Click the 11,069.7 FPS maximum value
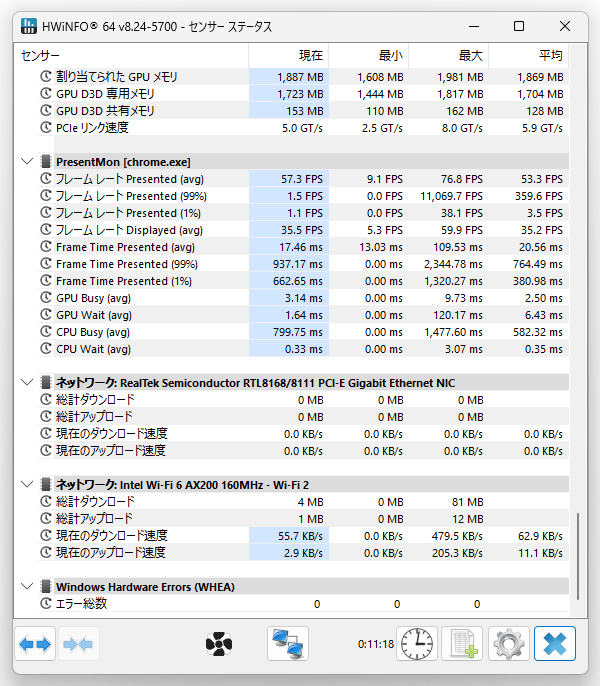This screenshot has height=686, width=600. point(452,196)
